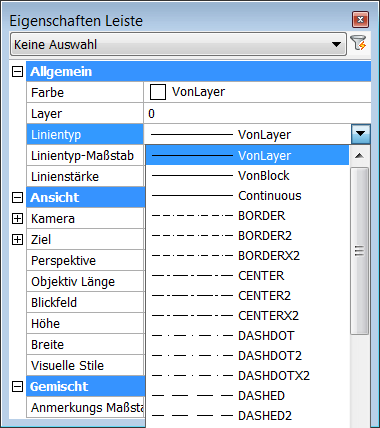Select the Continuous linetype entry
Screen dimensions: 380x428
pyautogui.click(x=247, y=196)
